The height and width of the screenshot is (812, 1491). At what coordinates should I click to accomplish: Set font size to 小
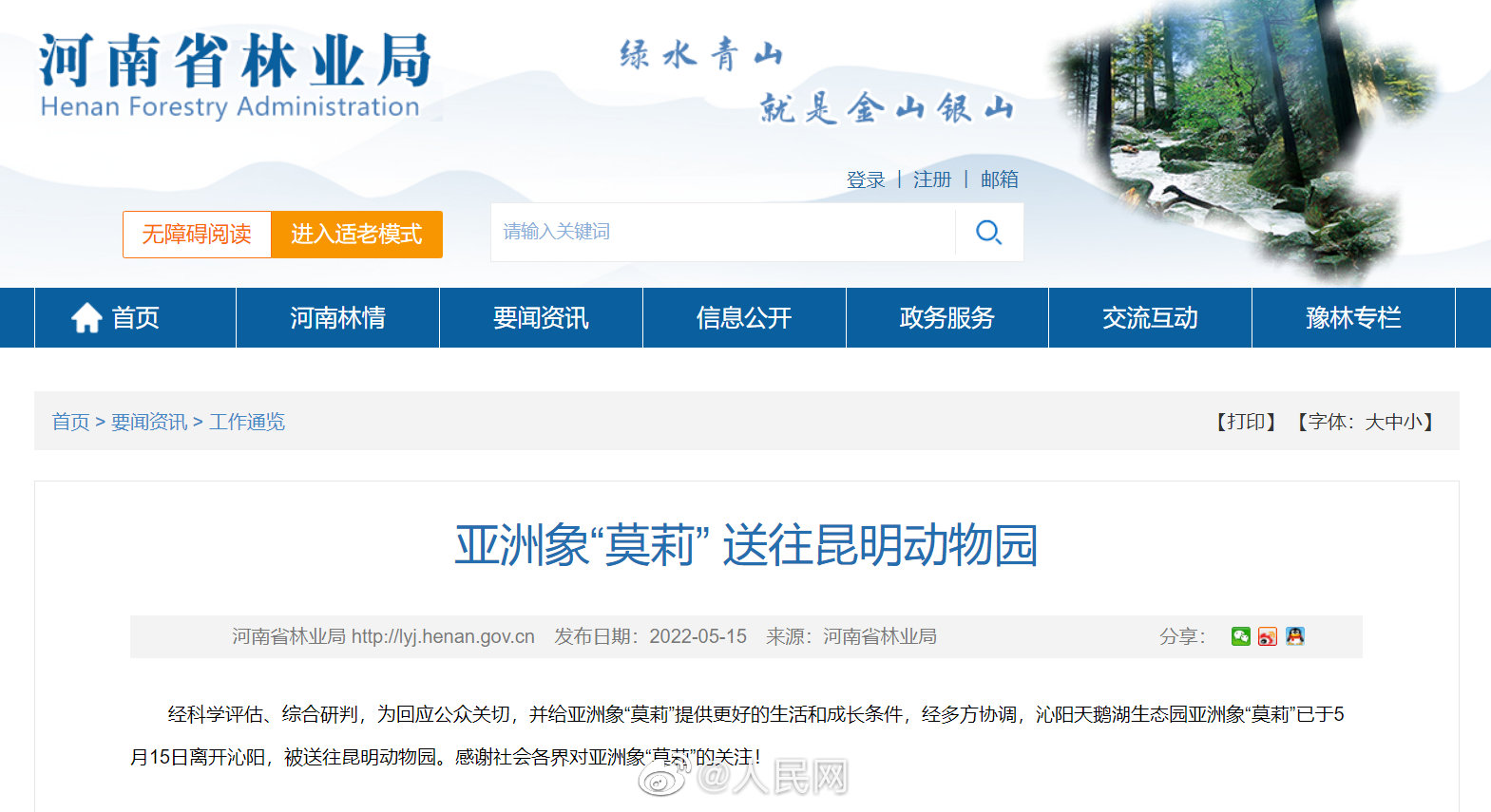click(x=1412, y=422)
